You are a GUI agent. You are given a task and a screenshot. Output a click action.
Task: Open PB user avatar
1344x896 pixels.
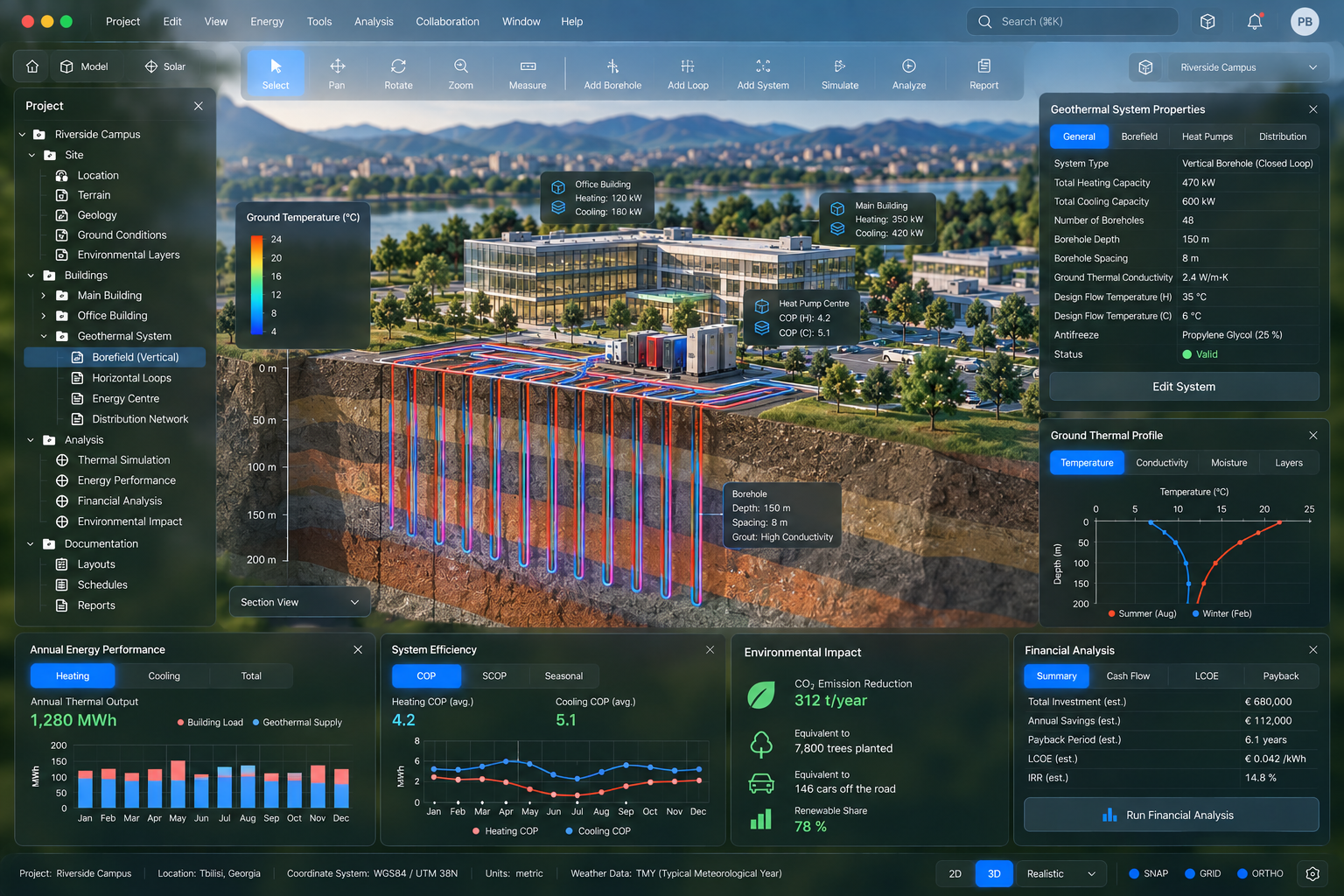click(1305, 22)
